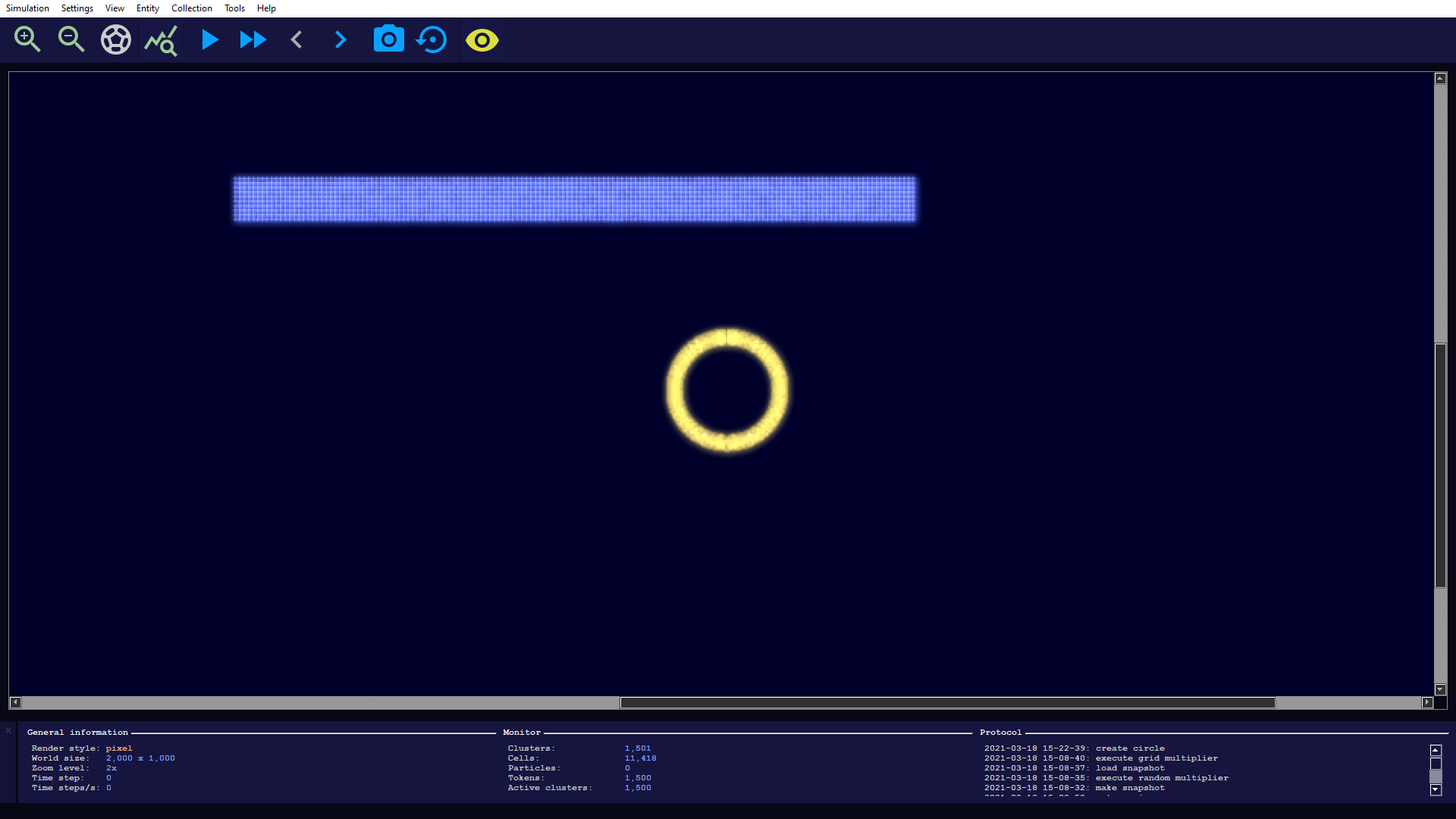Viewport: 1456px width, 819px height.
Task: Restore snapshot with circular arrow icon
Action: (432, 39)
